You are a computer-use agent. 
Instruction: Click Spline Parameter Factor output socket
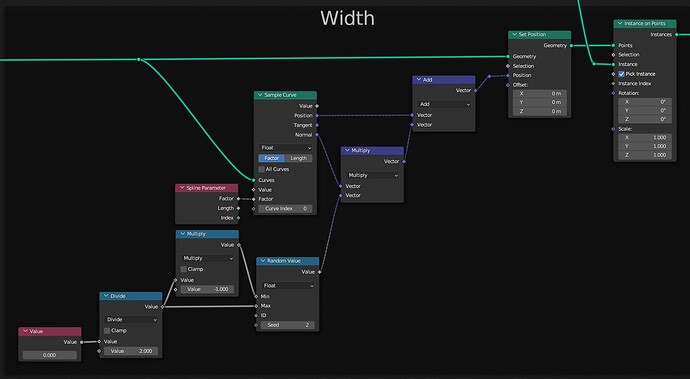239,199
